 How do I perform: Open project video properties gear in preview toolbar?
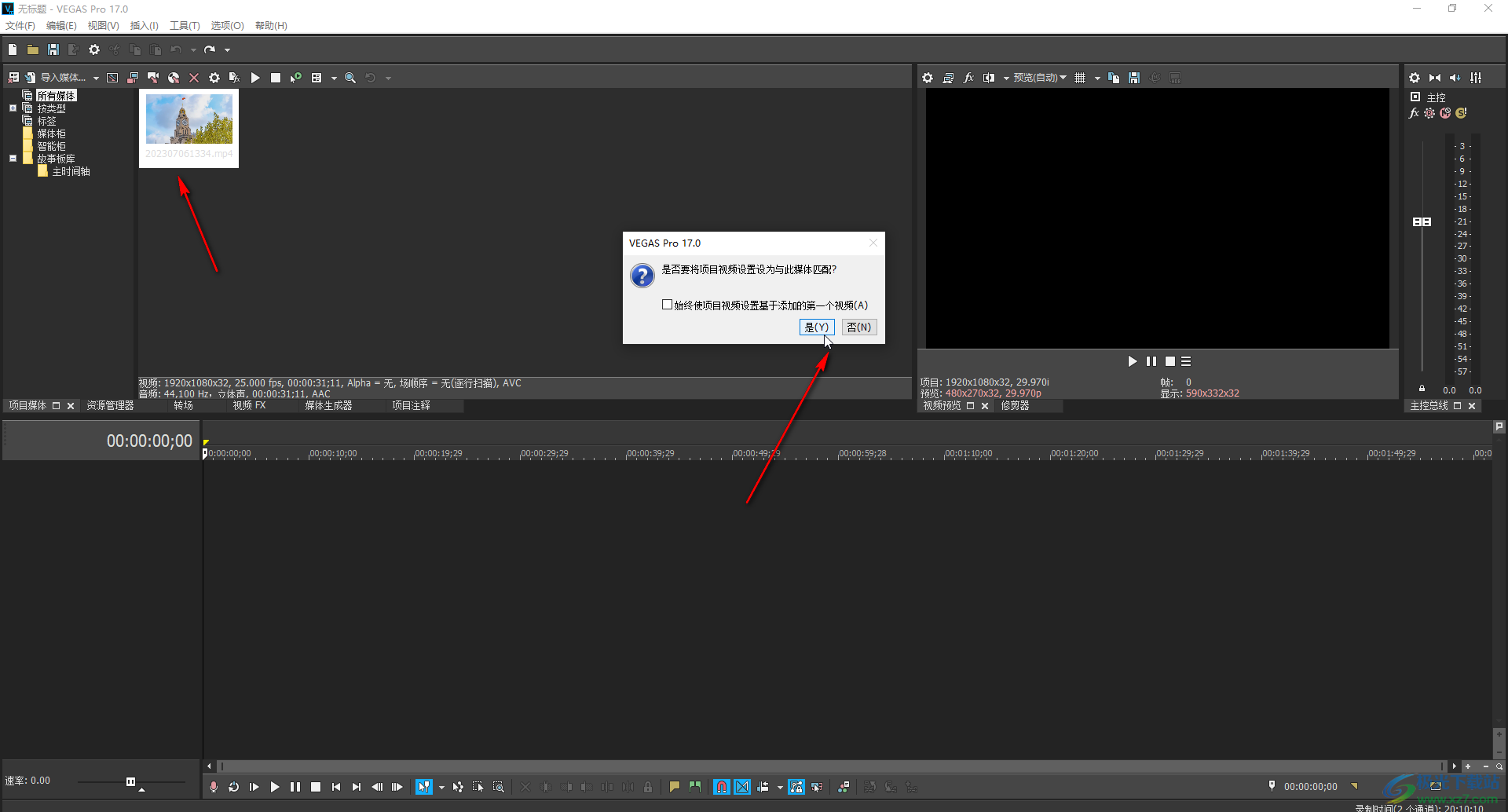point(928,78)
